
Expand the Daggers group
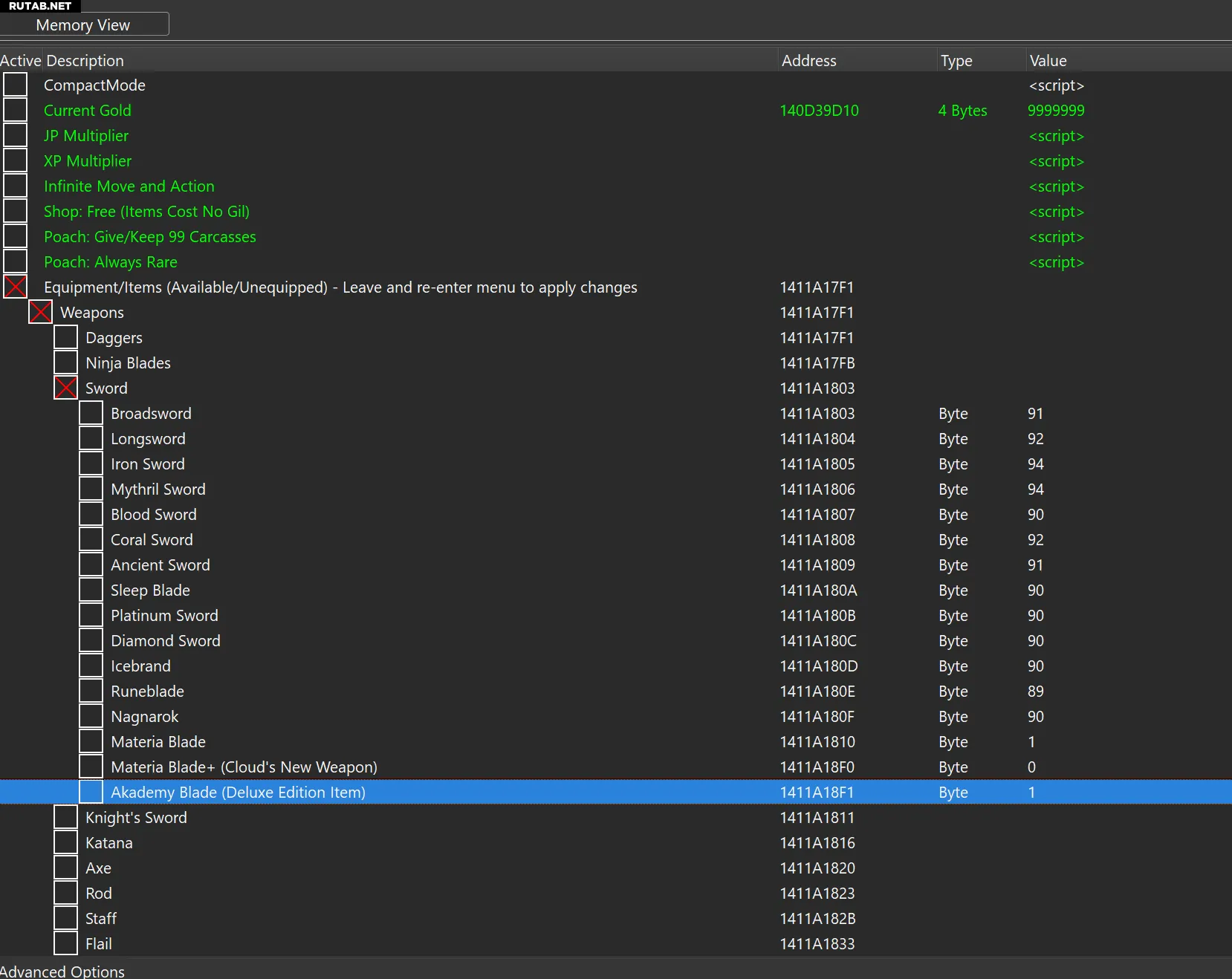point(66,337)
